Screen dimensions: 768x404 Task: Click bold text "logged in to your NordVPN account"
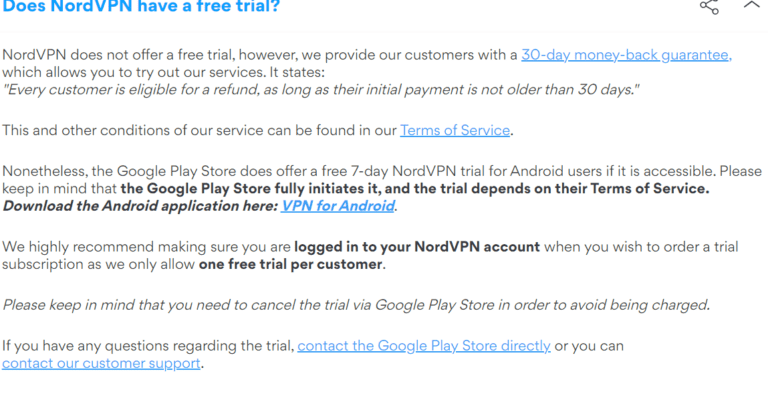pos(417,247)
